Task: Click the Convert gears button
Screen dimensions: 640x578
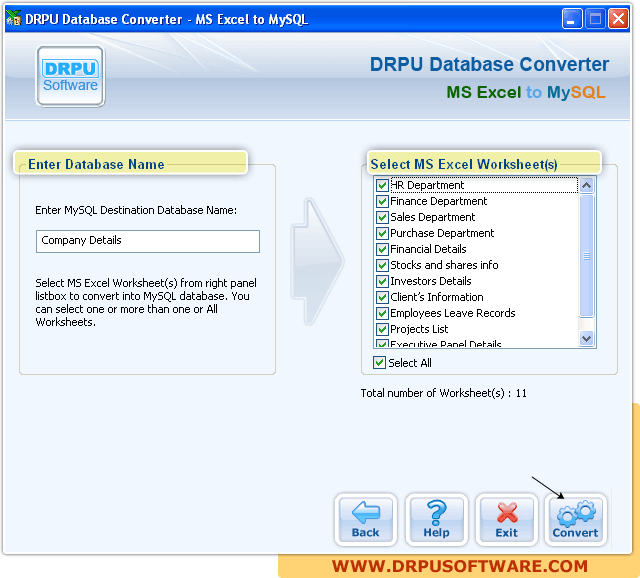Action: tap(576, 519)
